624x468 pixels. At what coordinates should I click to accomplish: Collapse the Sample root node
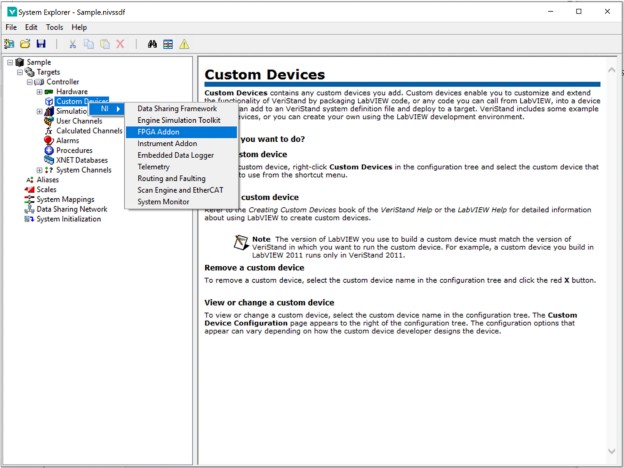10,62
